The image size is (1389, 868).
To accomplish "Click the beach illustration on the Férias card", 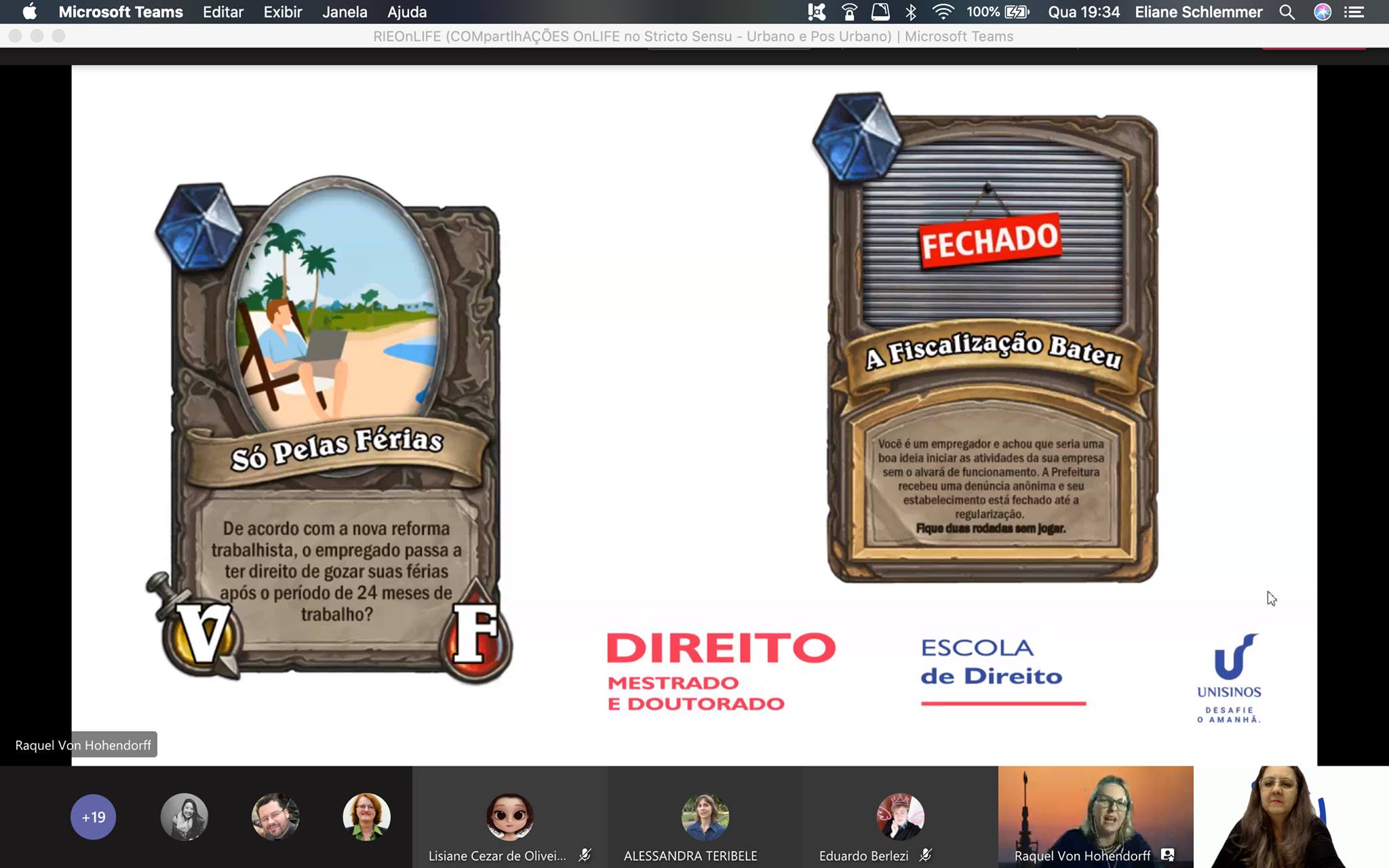I will pos(337,304).
